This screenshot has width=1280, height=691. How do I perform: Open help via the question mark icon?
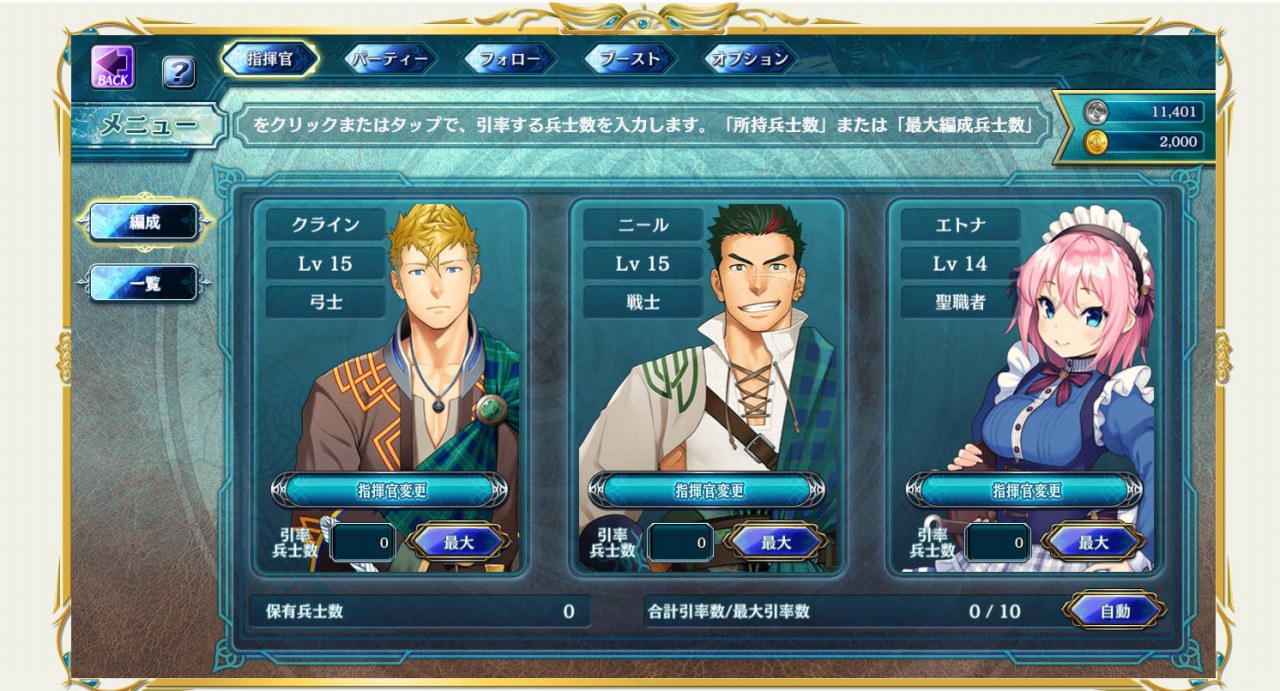point(179,71)
